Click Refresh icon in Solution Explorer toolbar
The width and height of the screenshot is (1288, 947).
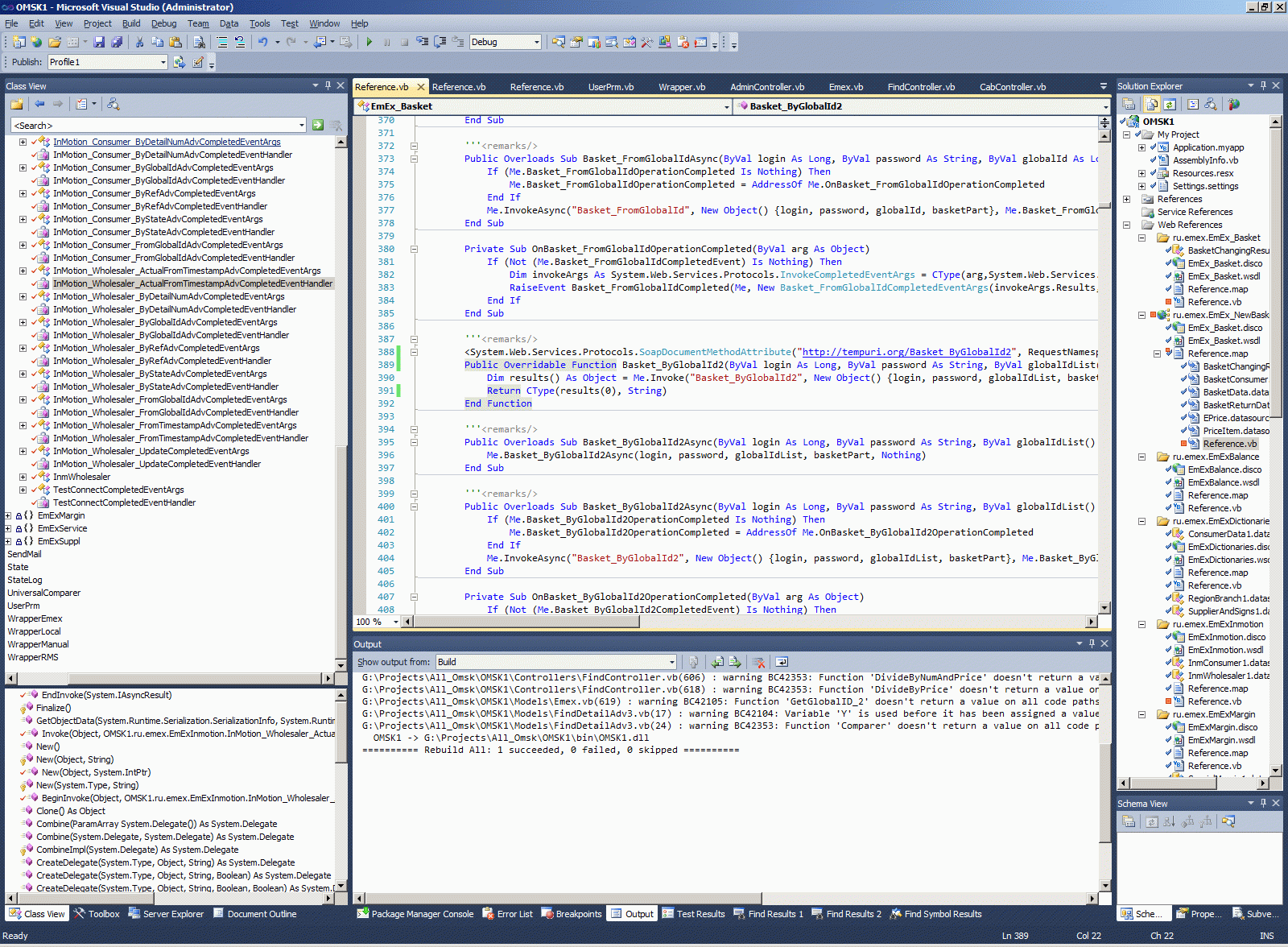click(x=1170, y=104)
